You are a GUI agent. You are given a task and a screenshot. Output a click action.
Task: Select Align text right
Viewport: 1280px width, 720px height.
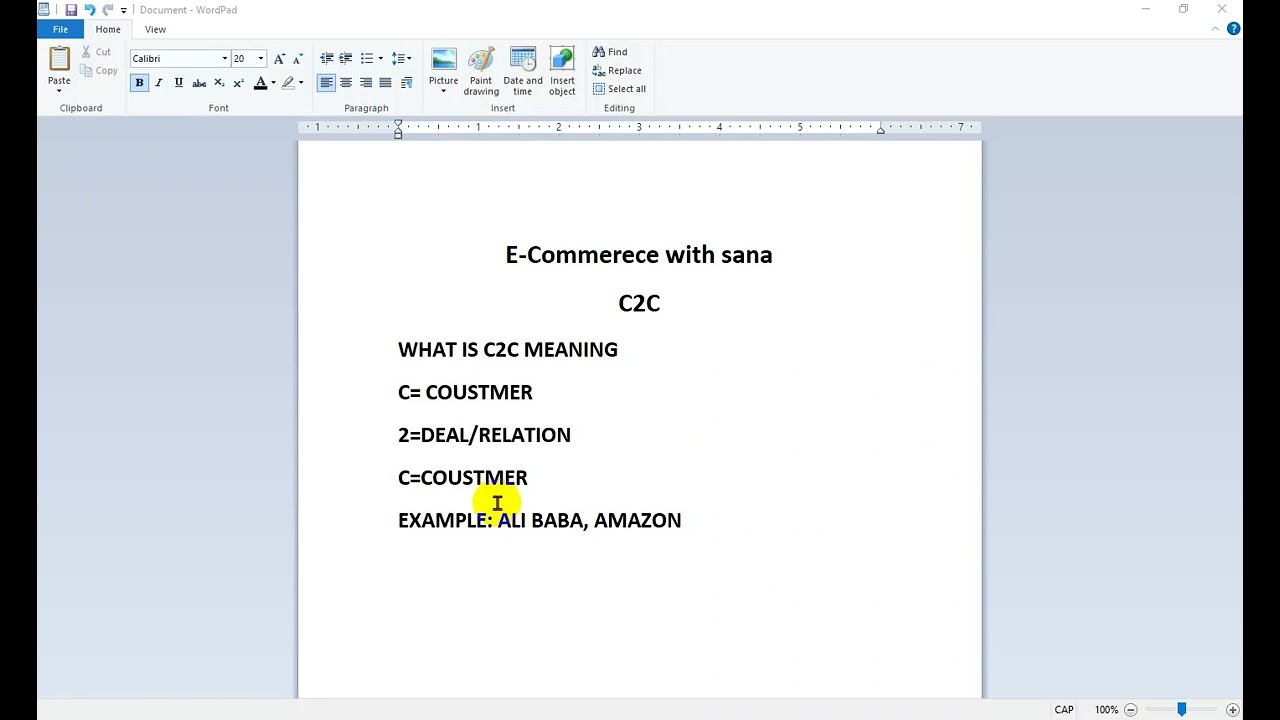[366, 83]
